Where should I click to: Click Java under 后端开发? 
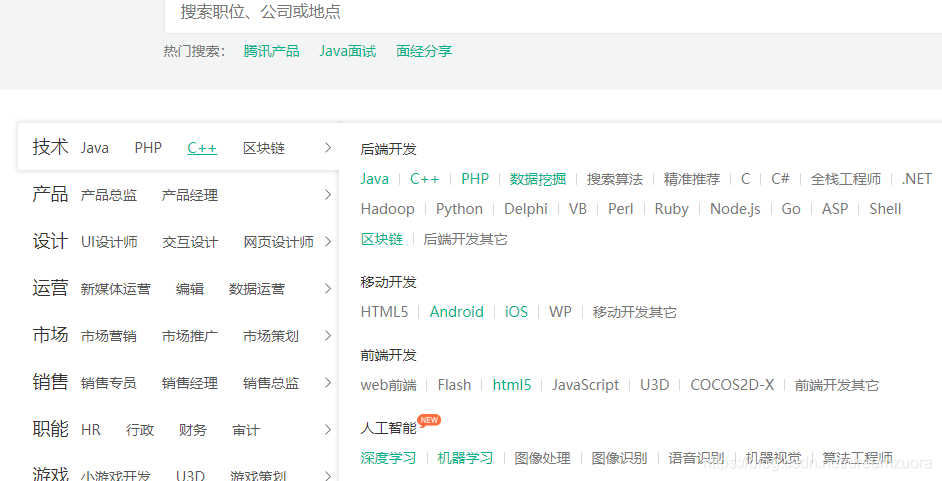tap(374, 179)
